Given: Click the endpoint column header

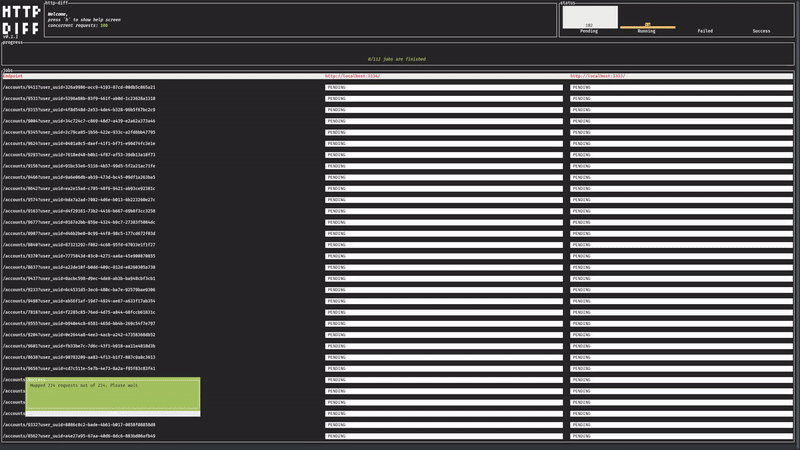Looking at the screenshot, I should 13,76.
